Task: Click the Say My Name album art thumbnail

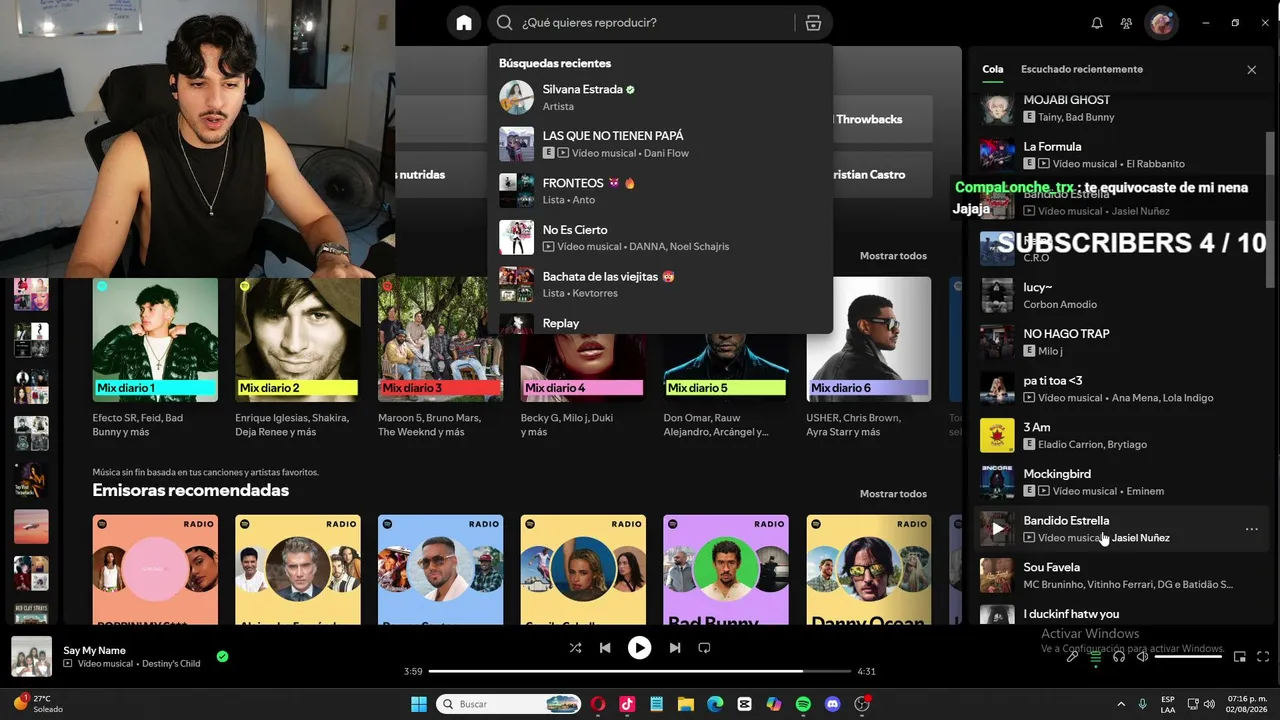Action: pyautogui.click(x=31, y=657)
